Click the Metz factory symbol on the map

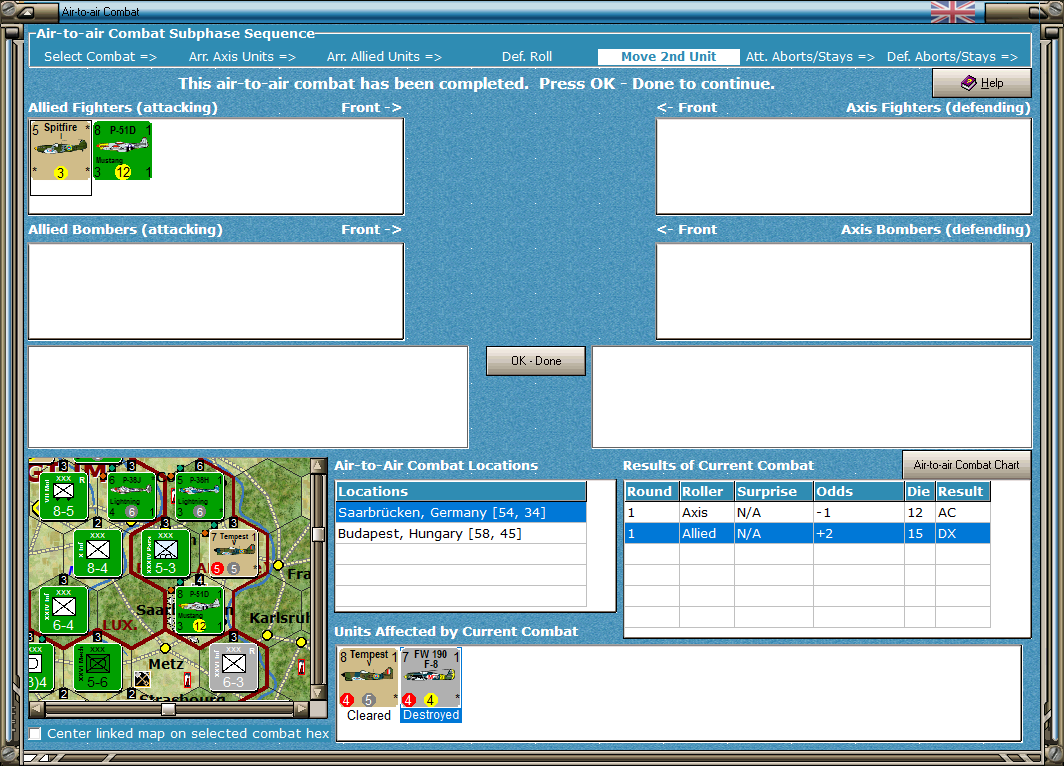click(142, 678)
